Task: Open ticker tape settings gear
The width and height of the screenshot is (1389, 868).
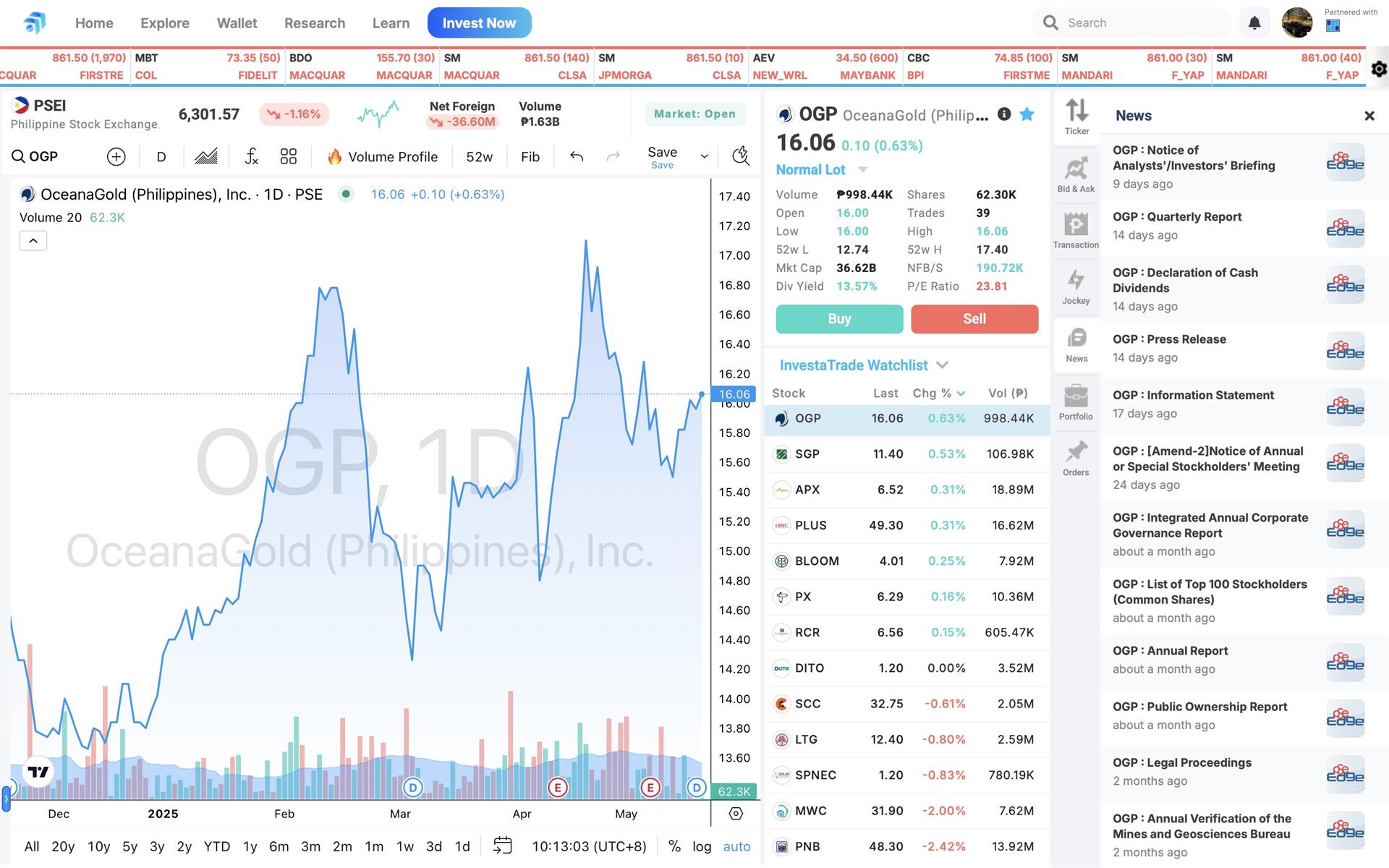Action: [x=1379, y=69]
